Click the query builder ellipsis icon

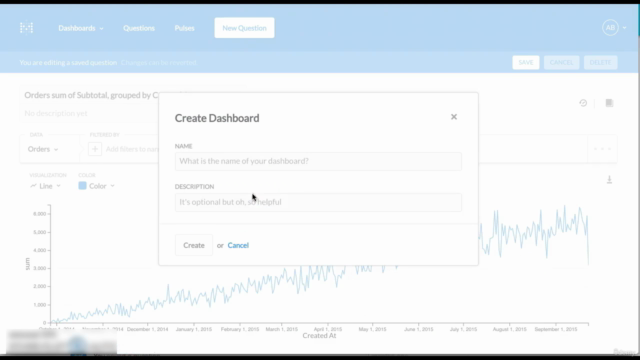point(602,149)
